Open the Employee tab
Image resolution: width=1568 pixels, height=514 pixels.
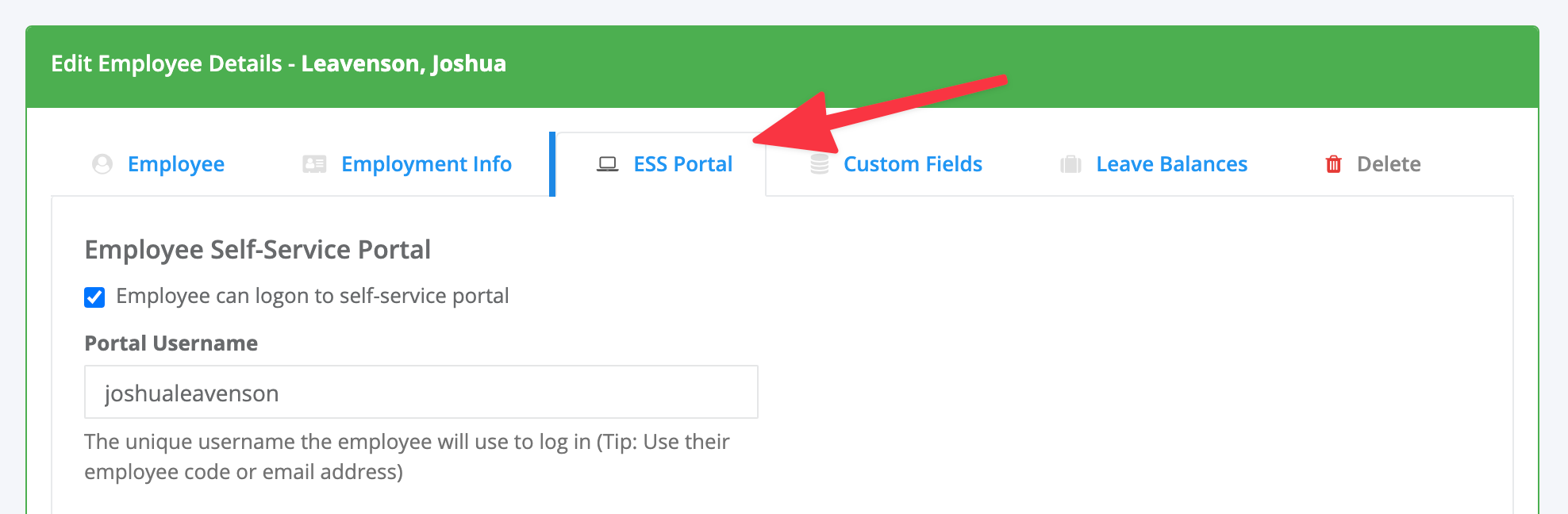176,164
